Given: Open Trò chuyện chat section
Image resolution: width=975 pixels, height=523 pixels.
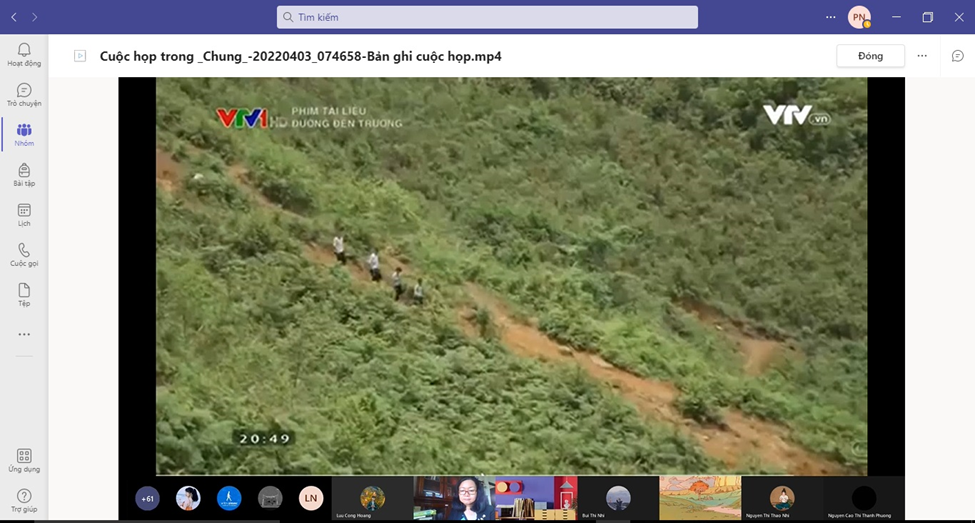Looking at the screenshot, I should [24, 95].
